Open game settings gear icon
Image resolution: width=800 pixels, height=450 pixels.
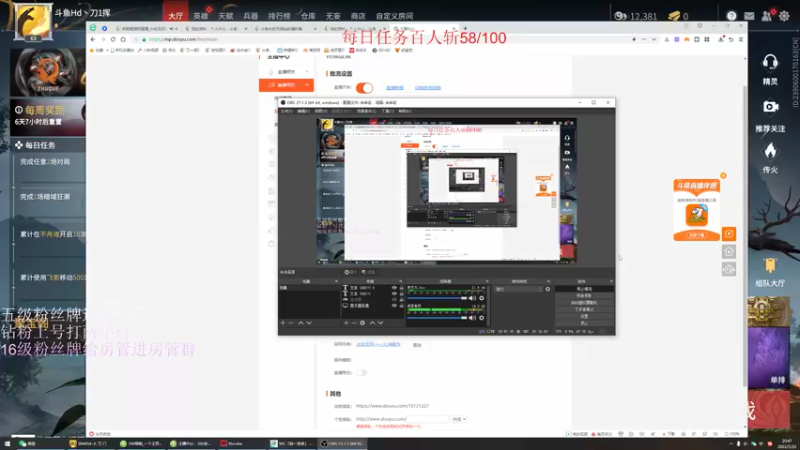tap(784, 16)
